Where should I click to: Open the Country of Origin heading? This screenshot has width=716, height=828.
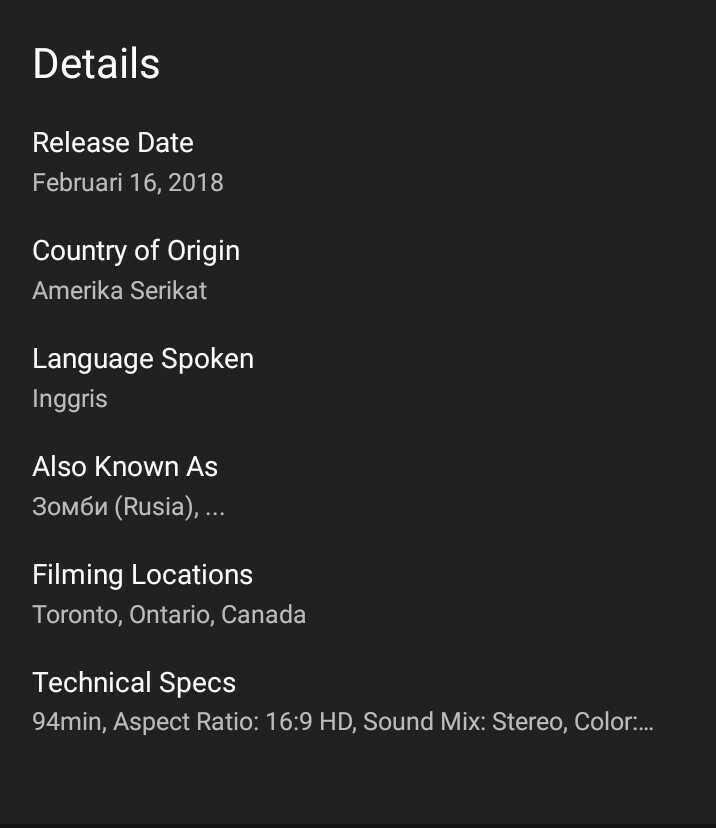(136, 251)
